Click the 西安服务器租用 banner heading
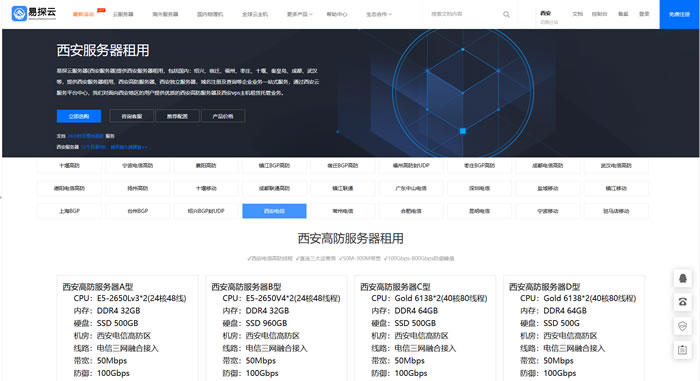The width and height of the screenshot is (700, 381). point(103,50)
